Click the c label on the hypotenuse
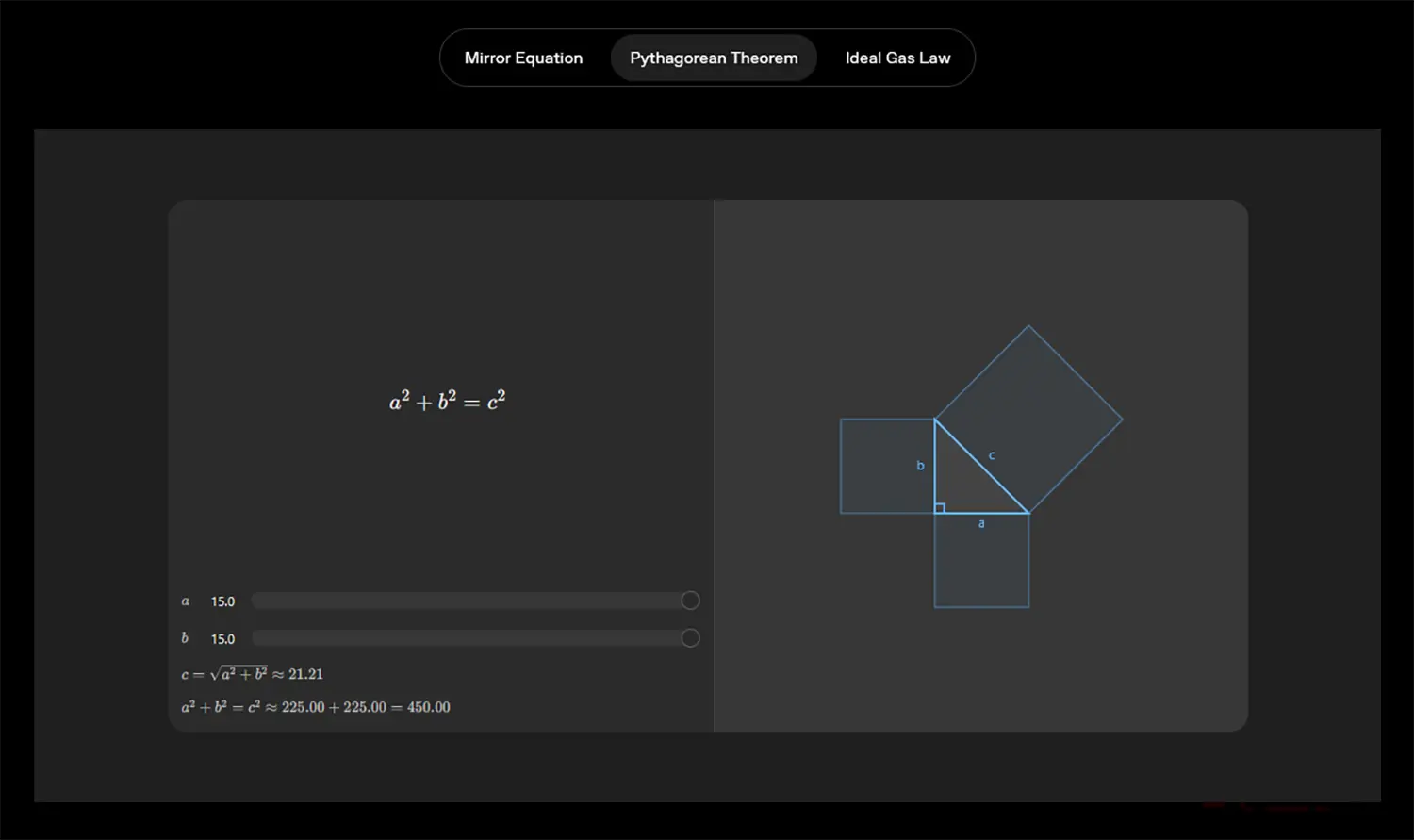 (992, 455)
